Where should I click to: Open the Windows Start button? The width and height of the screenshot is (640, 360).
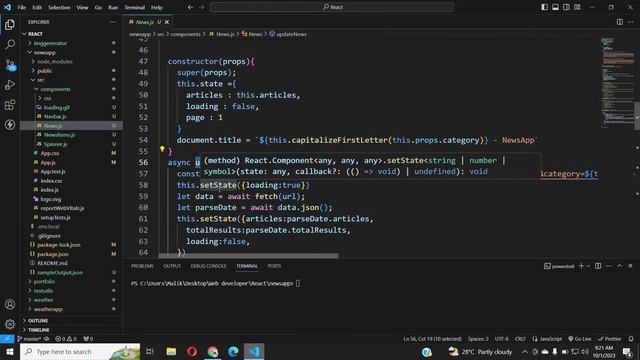[x=10, y=351]
